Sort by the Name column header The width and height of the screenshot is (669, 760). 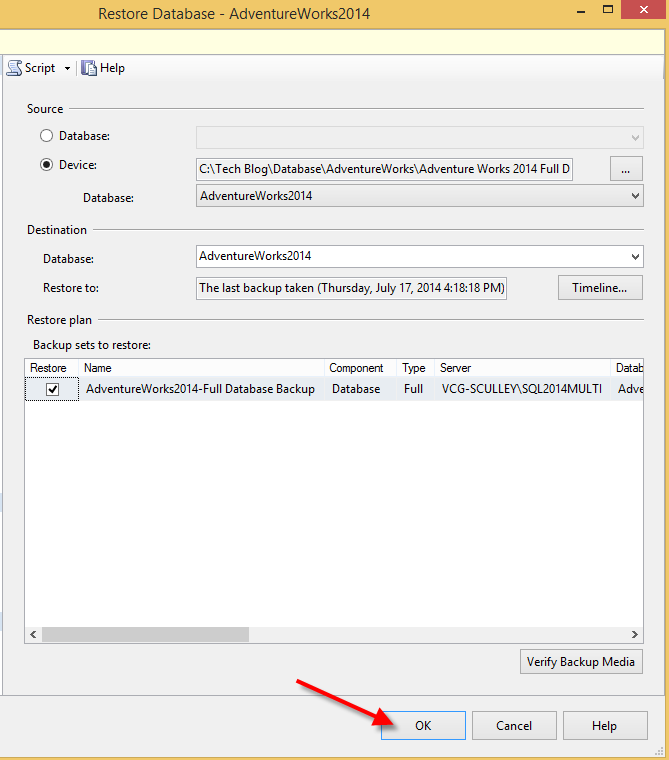[201, 368]
